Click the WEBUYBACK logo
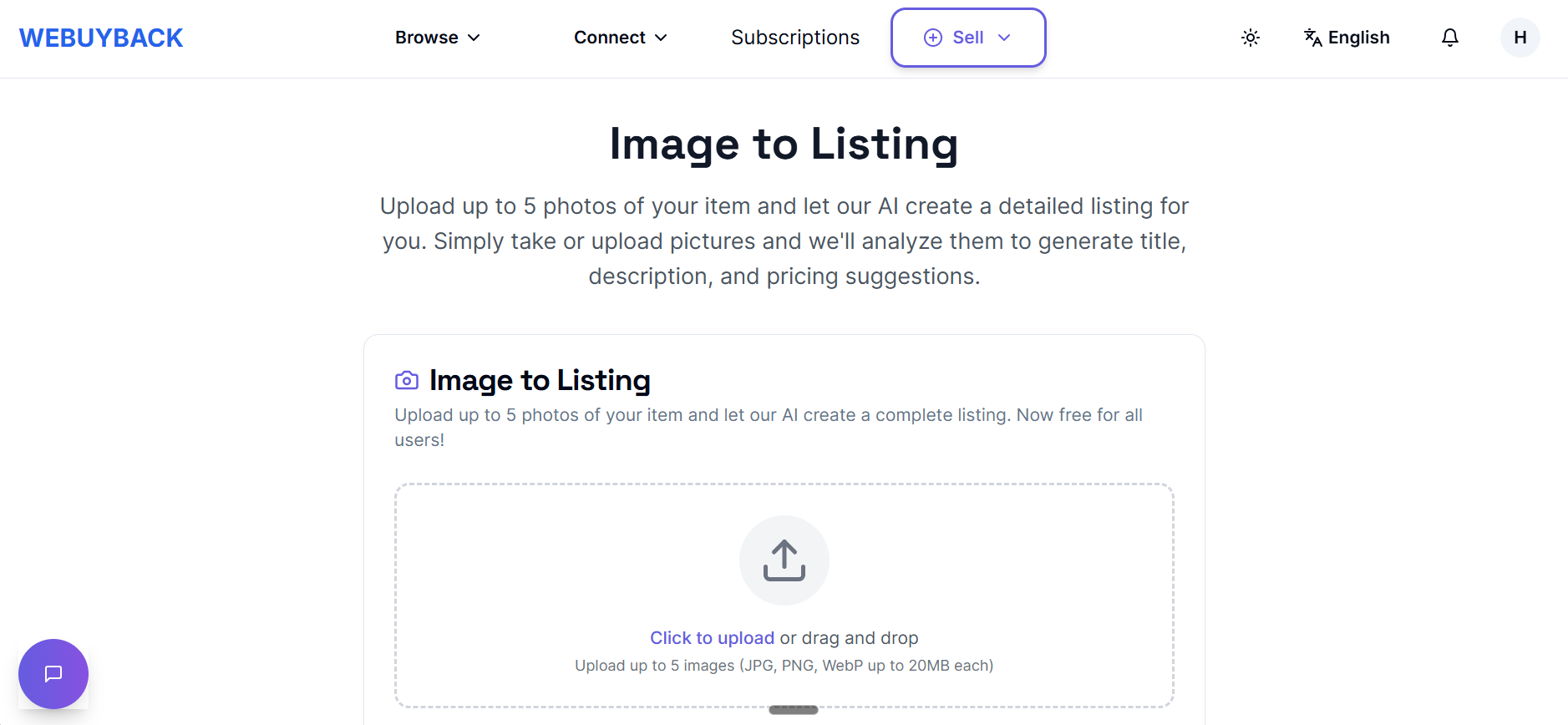 pyautogui.click(x=100, y=37)
